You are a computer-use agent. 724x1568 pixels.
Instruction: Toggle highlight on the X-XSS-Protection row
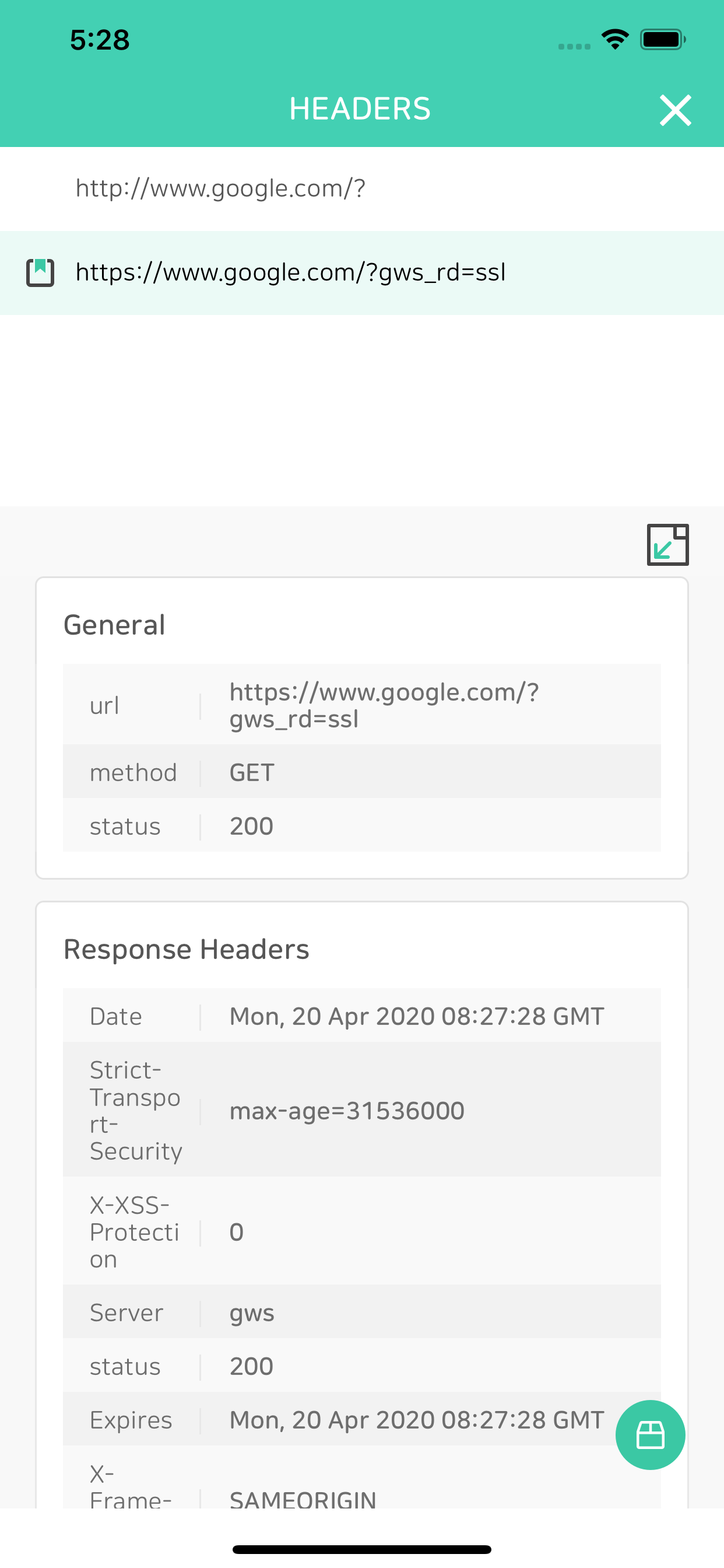pos(362,1231)
